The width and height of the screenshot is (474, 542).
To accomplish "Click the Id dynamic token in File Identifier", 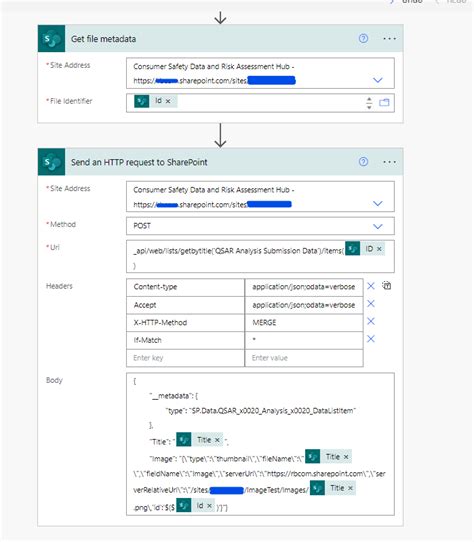I will tap(155, 101).
